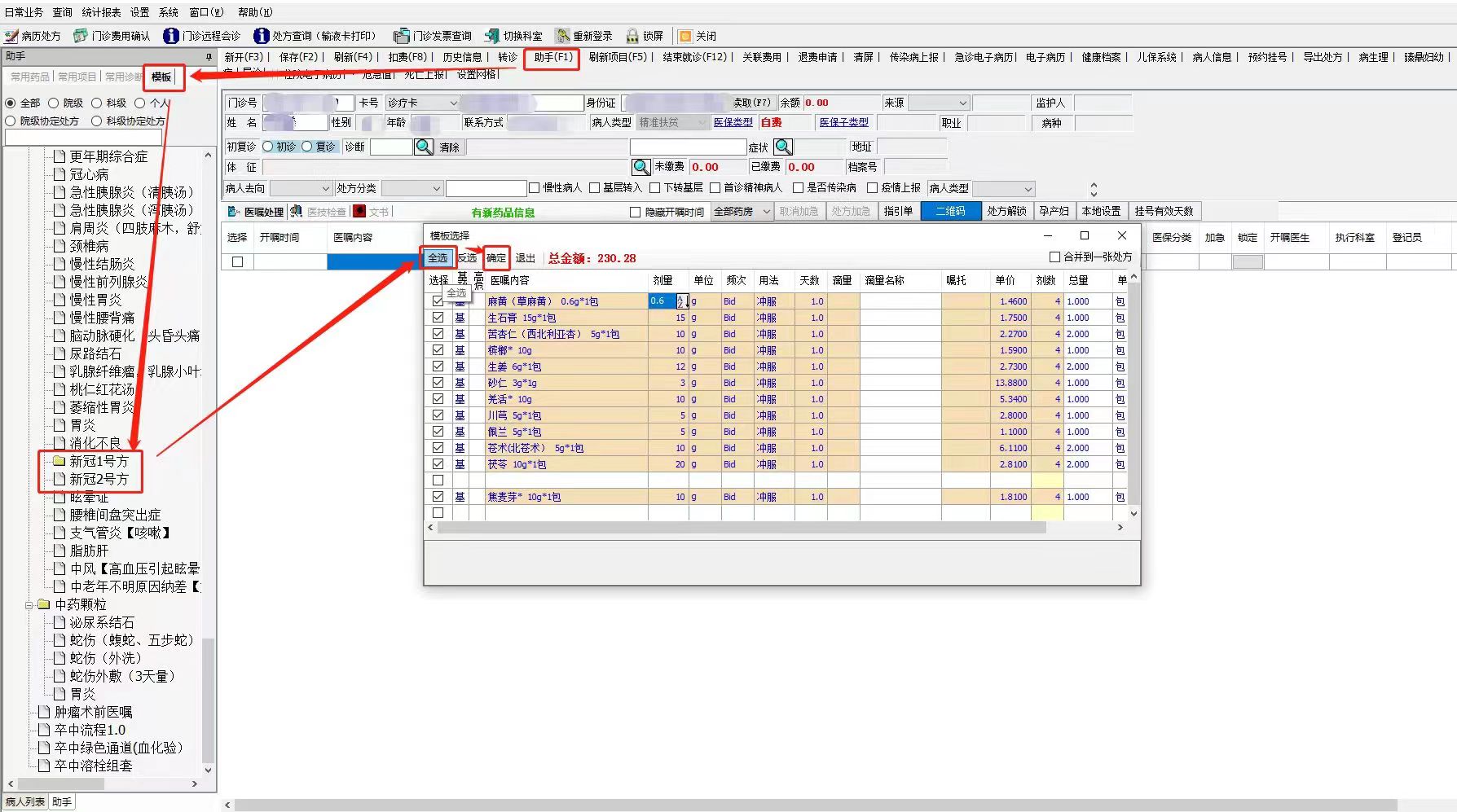Screen dimensions: 1457x812
Task: Click the 切换科室 icon
Action: point(491,36)
